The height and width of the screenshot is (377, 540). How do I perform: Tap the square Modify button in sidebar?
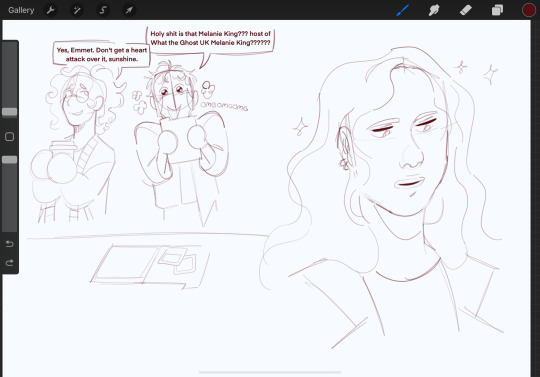pos(10,137)
